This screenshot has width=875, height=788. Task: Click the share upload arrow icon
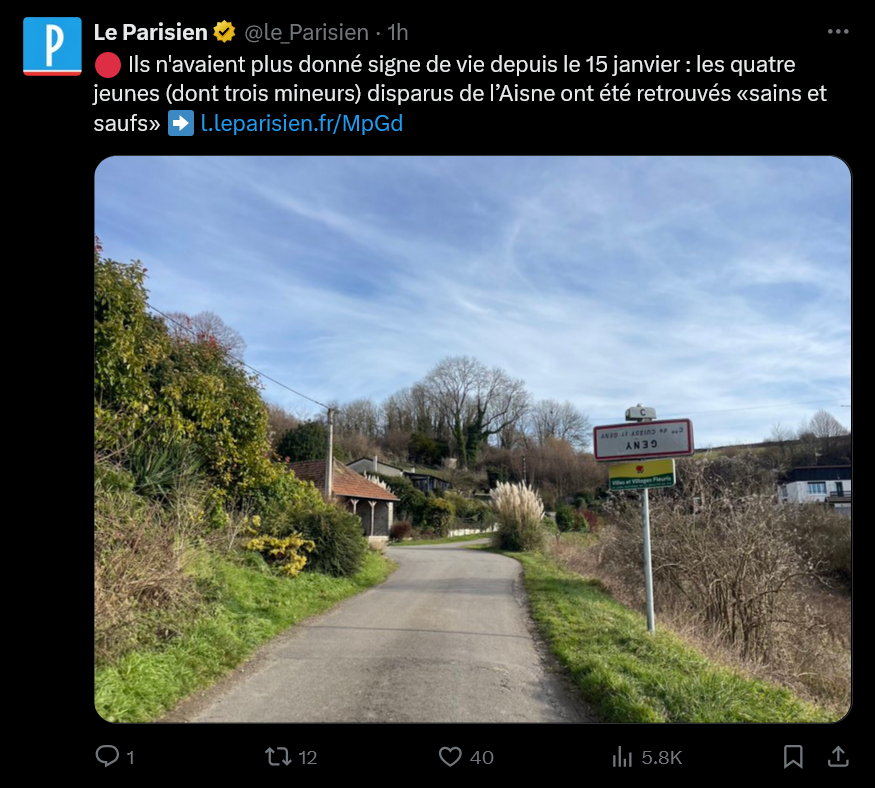(839, 757)
